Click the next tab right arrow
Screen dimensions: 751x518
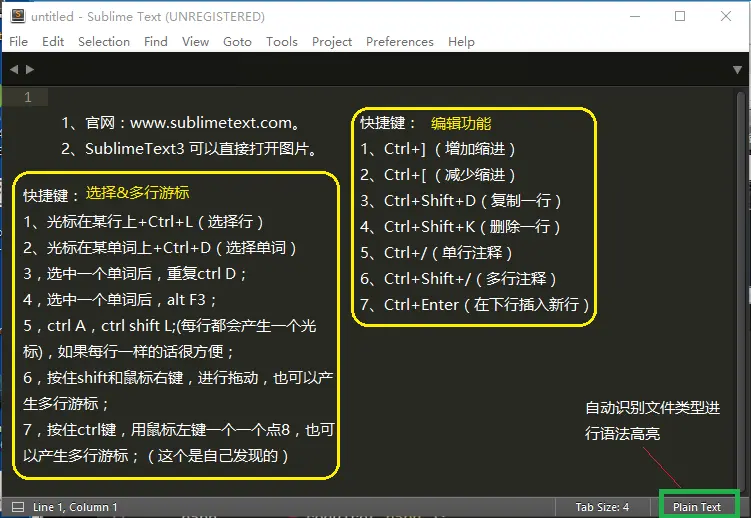click(30, 69)
